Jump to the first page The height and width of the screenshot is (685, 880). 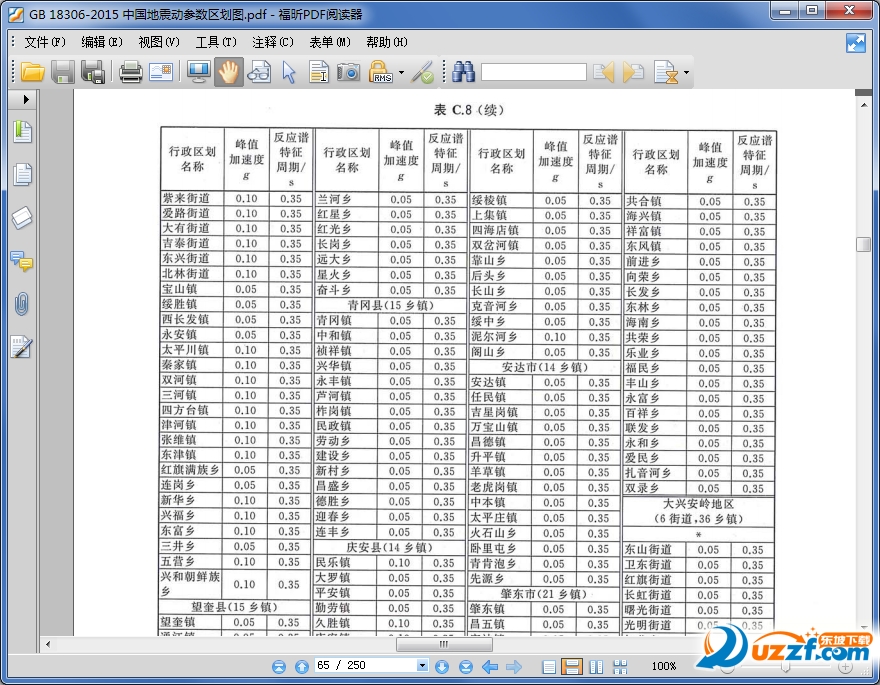pyautogui.click(x=279, y=666)
